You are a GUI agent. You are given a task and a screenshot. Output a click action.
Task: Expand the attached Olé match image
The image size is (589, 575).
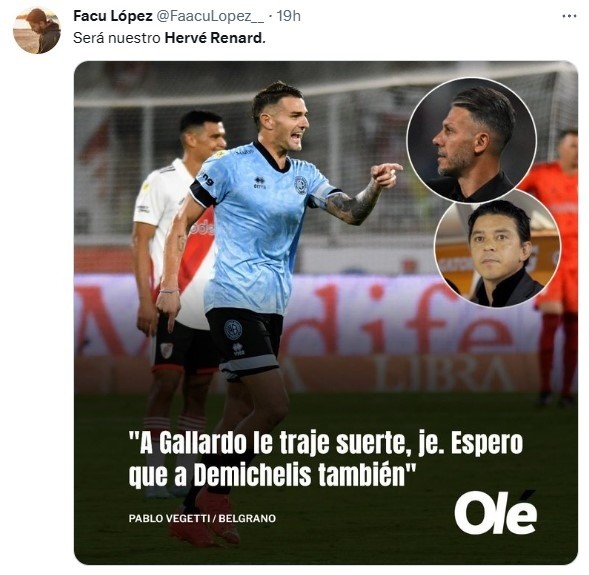click(326, 312)
